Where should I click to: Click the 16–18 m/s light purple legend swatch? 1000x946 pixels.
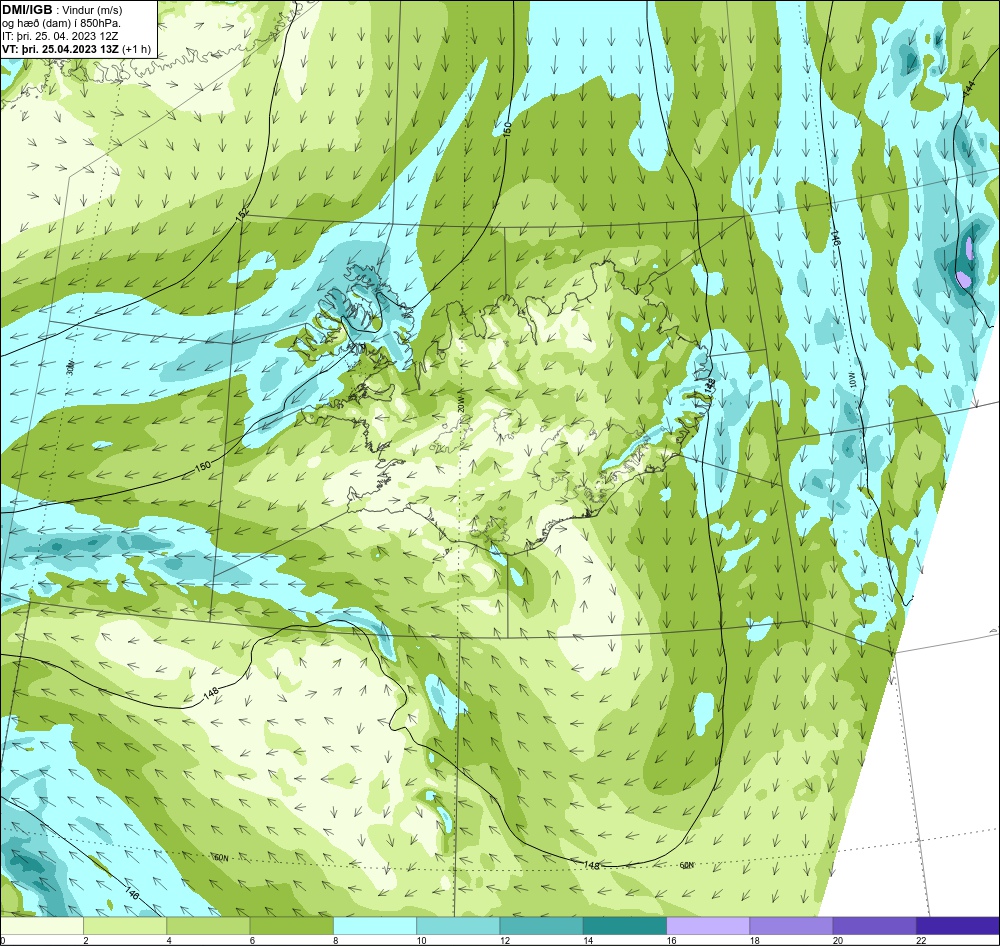[x=708, y=925]
